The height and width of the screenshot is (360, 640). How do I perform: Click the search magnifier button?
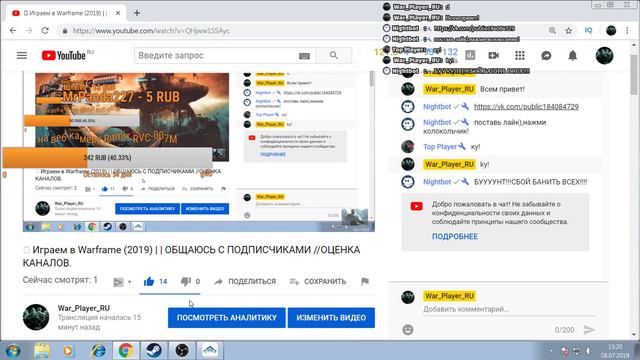[334, 55]
